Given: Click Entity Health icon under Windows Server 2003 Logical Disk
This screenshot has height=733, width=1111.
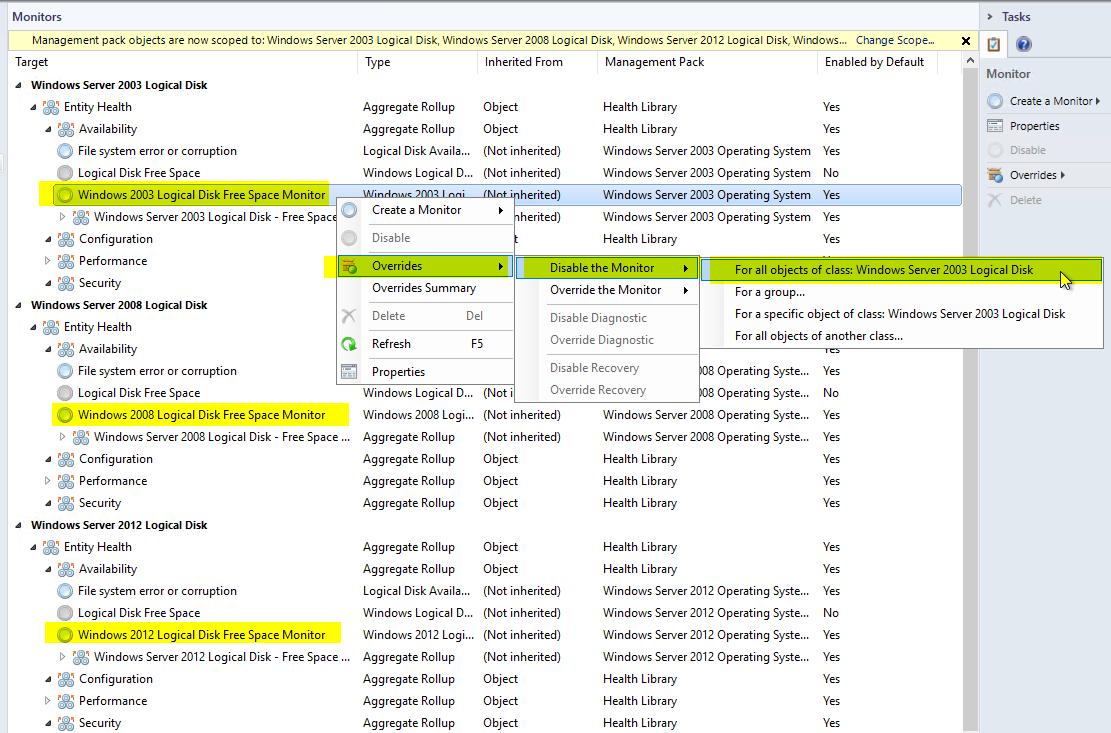Looking at the screenshot, I should click(51, 108).
